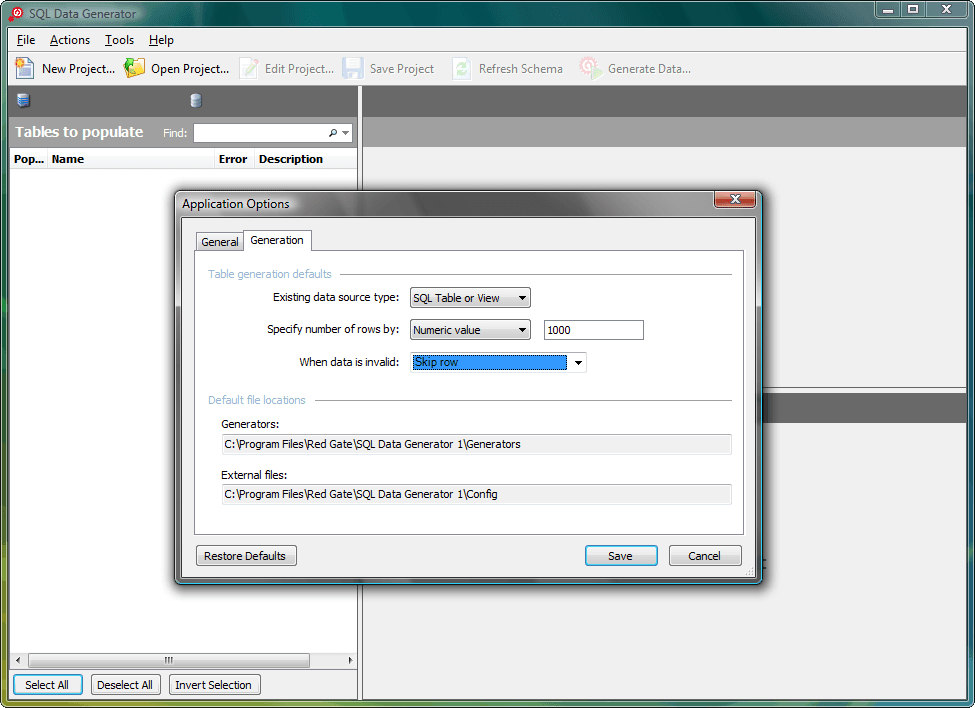Click the Invert Selection button
This screenshot has width=975, height=708.
pos(214,684)
